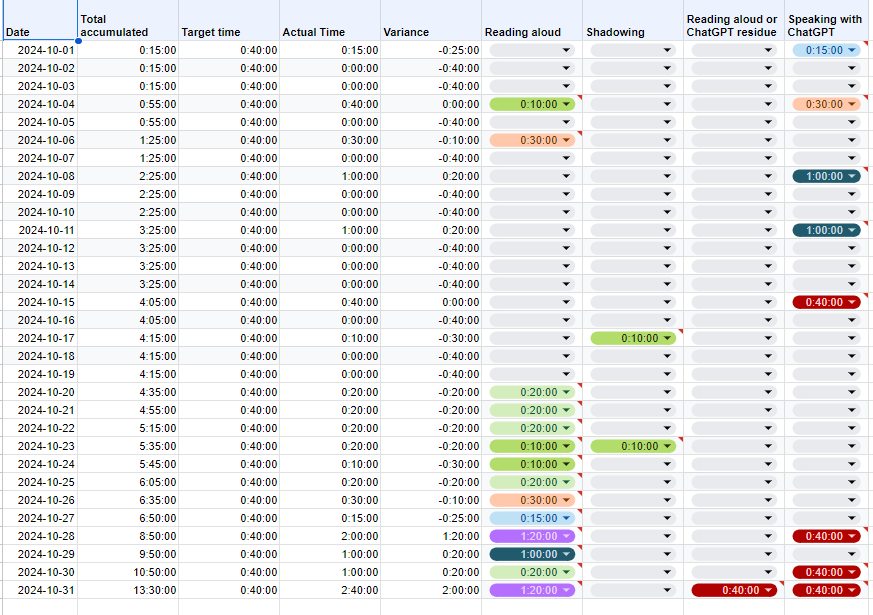Open Reading aloud 1:20:00 chip on 2024-10-28

pos(532,536)
